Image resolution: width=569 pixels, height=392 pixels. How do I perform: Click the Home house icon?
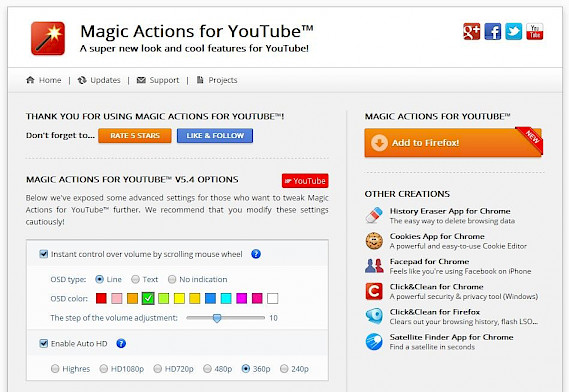click(x=30, y=80)
